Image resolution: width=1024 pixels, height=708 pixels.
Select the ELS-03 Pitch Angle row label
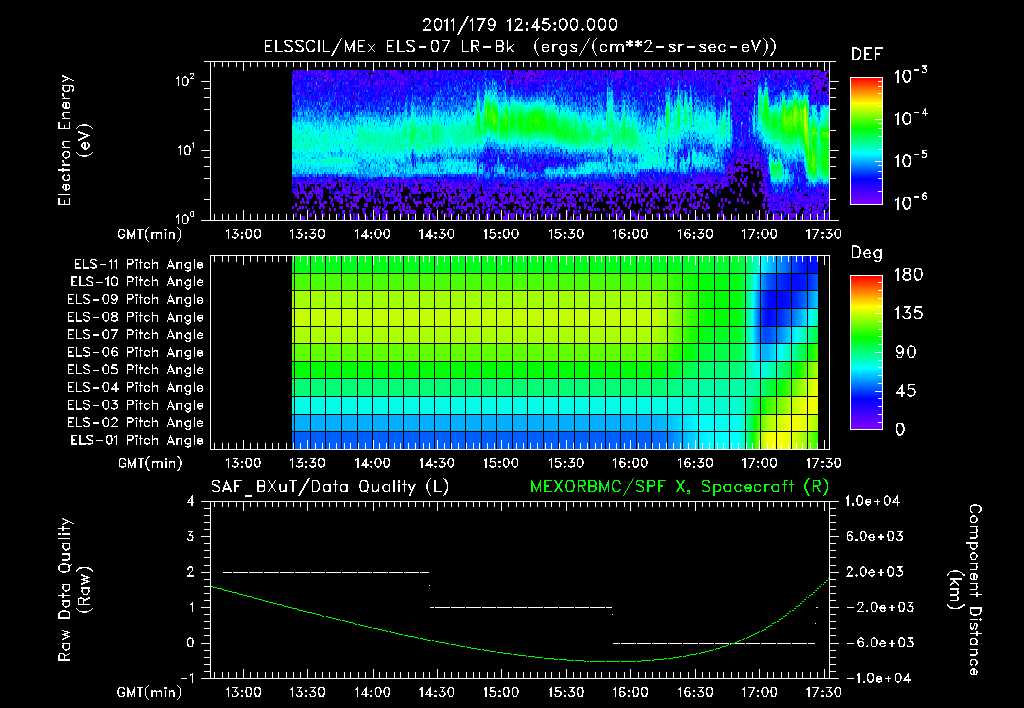click(x=136, y=405)
